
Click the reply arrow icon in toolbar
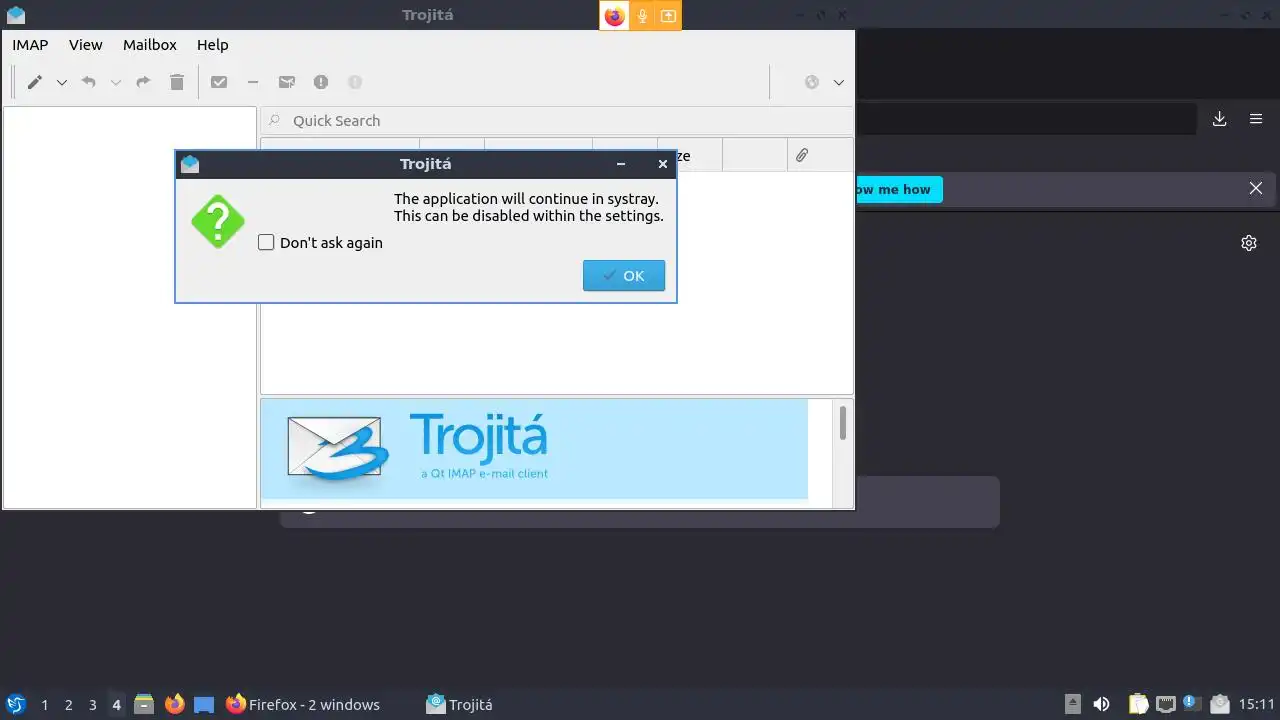[88, 82]
